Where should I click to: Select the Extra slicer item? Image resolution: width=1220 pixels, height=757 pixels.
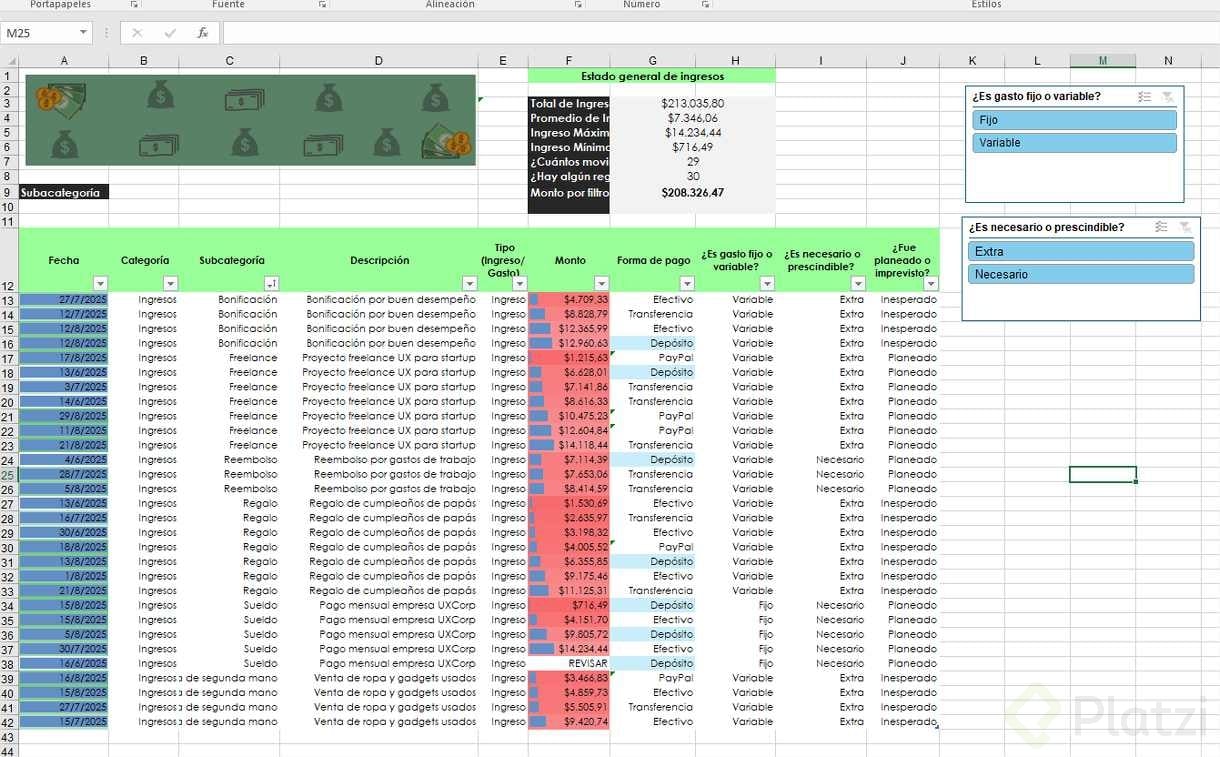[x=1081, y=251]
